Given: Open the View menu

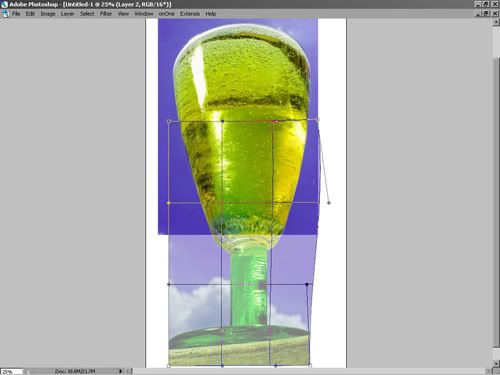Looking at the screenshot, I should (x=123, y=14).
